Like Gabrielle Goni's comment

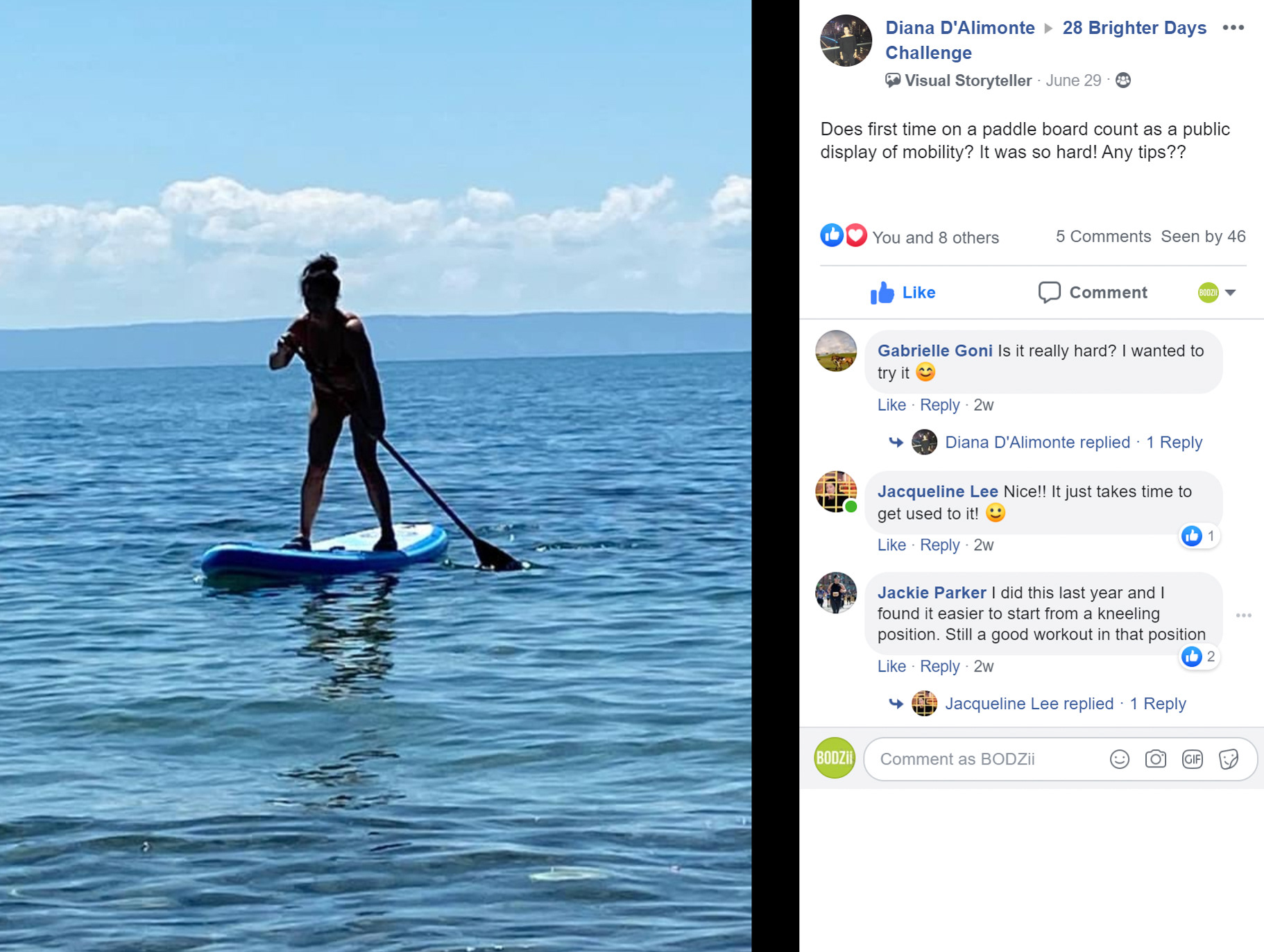tap(891, 405)
